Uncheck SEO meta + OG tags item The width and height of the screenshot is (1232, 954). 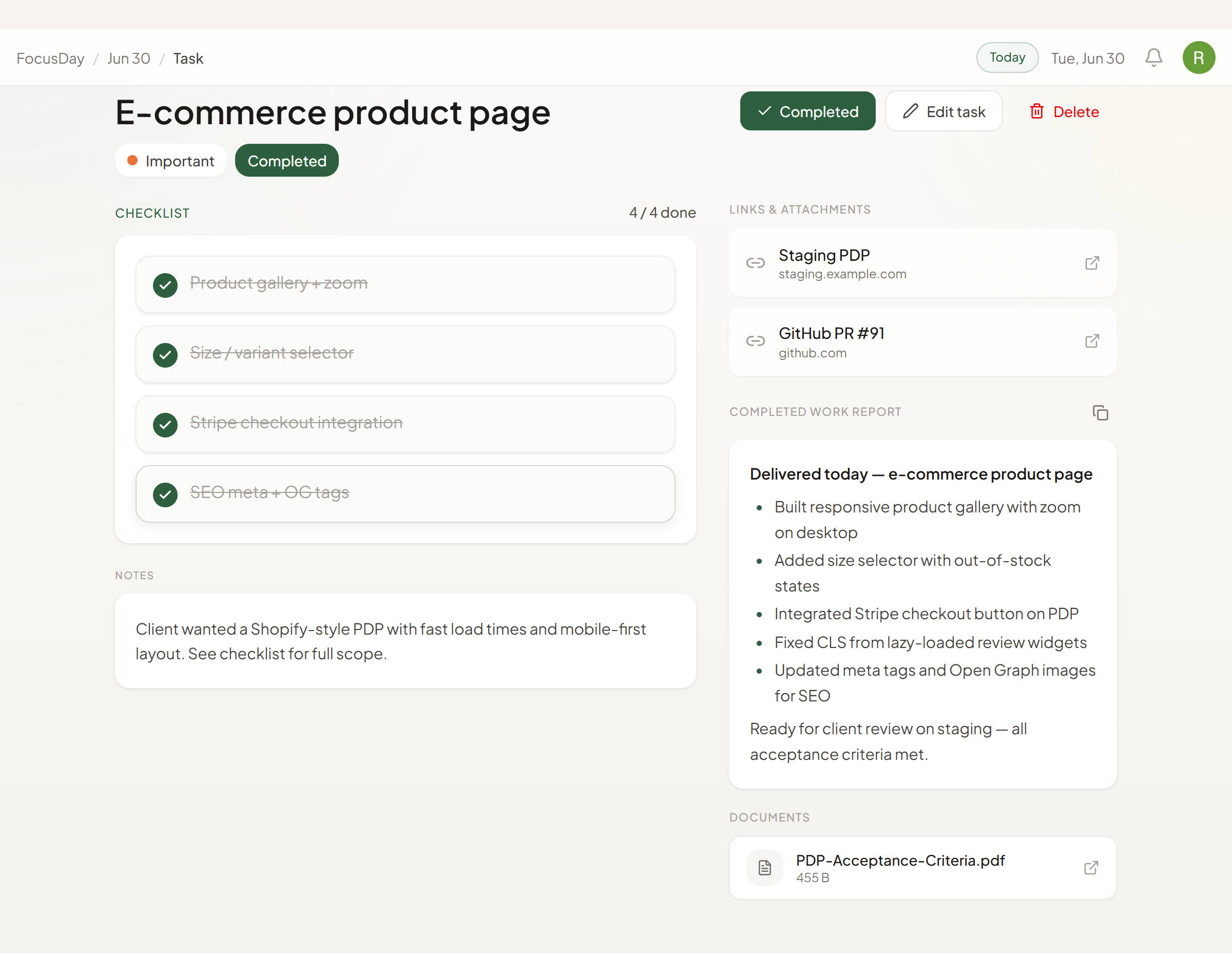coord(165,495)
